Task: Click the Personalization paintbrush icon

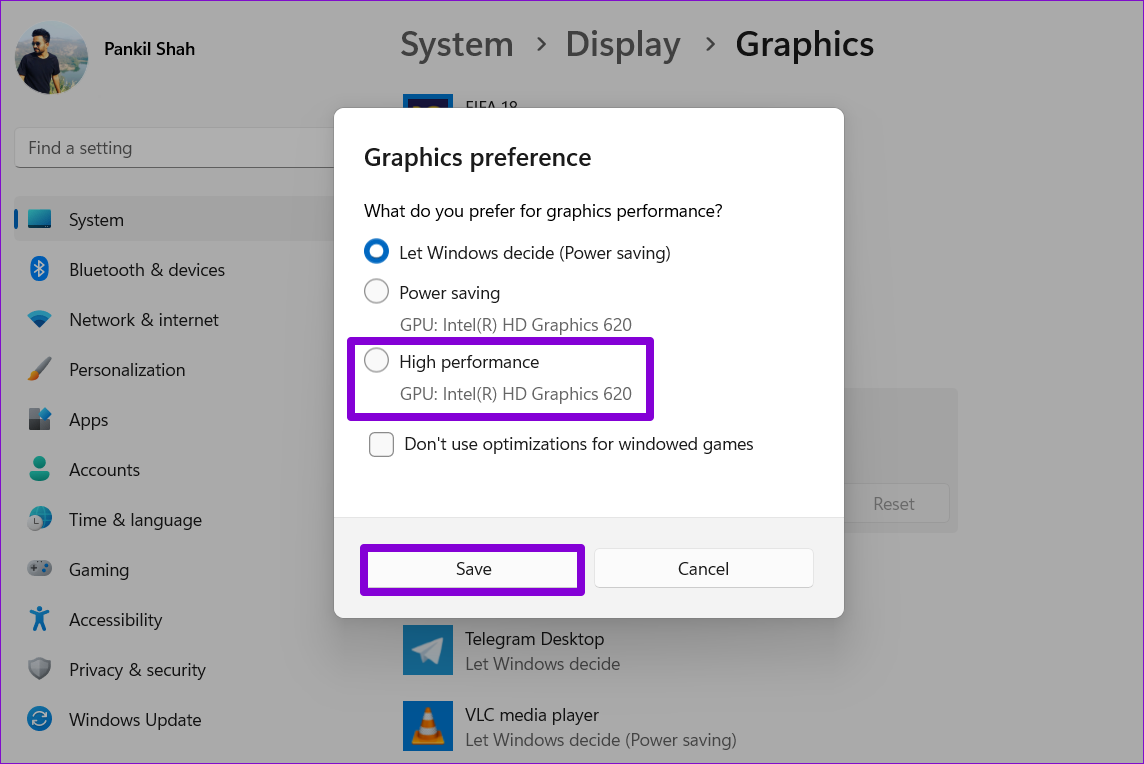Action: tap(40, 370)
